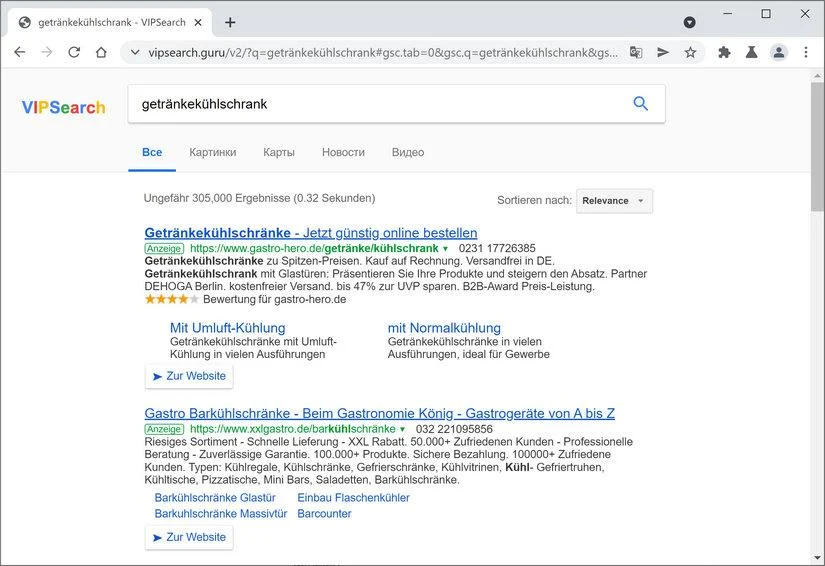Click the Ungefähr 305,000 Ergebnisse text
This screenshot has height=566, width=825.
259,198
